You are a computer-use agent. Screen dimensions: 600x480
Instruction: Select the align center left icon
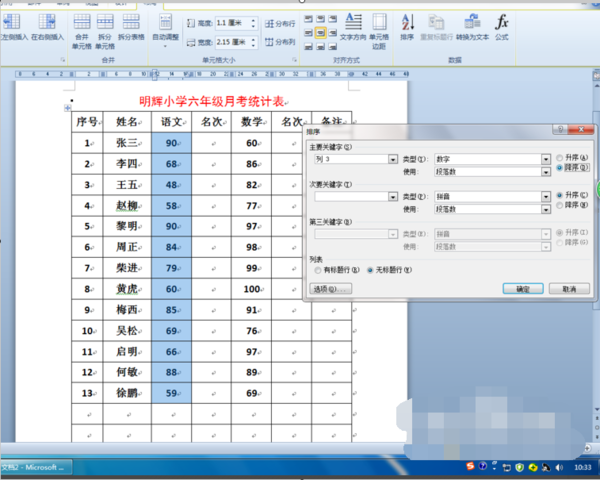click(x=308, y=33)
